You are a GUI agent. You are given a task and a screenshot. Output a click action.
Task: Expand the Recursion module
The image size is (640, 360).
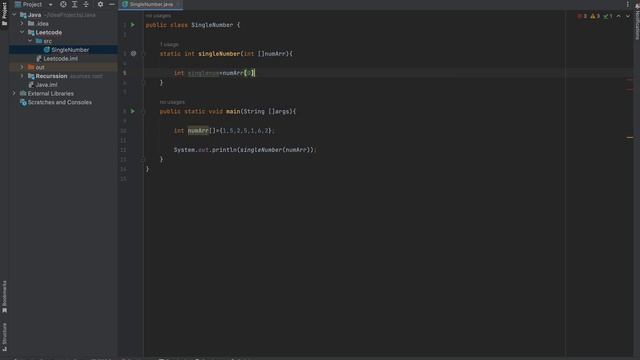22,76
